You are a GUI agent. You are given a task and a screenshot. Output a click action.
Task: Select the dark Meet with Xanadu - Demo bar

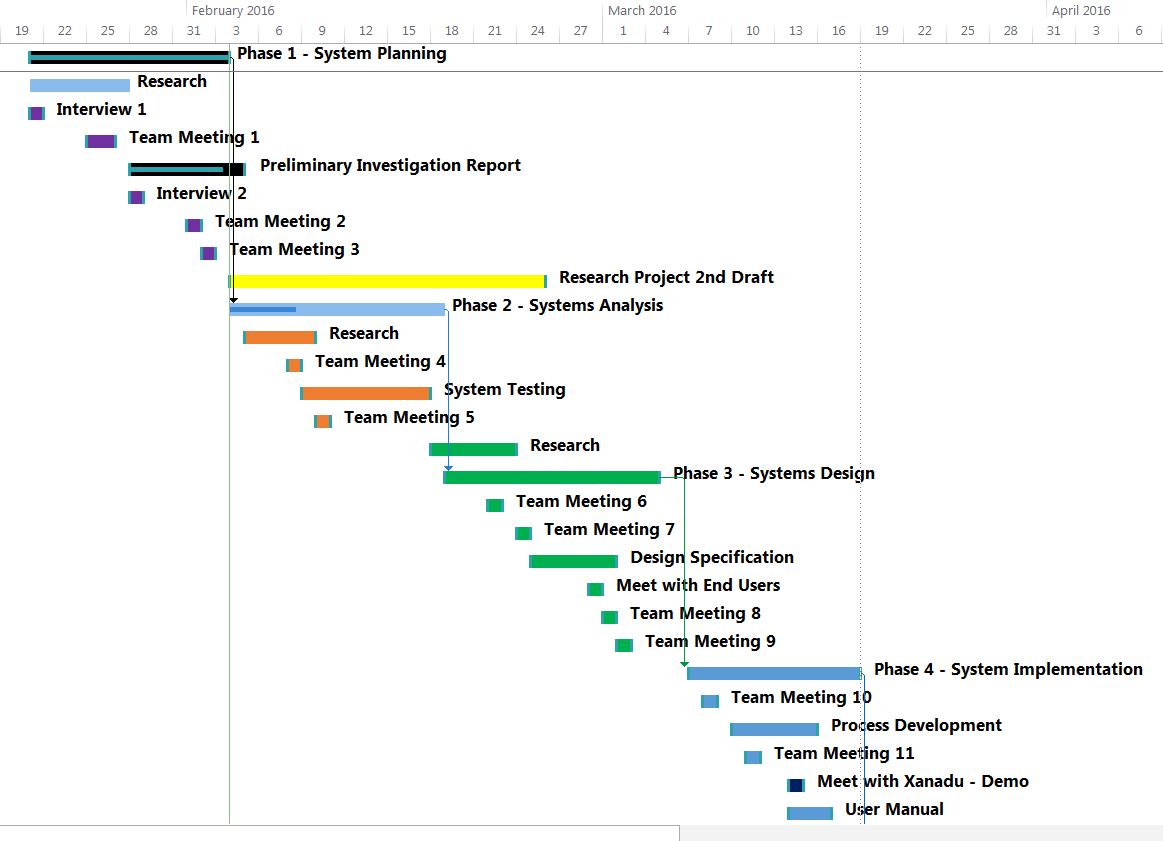[796, 785]
